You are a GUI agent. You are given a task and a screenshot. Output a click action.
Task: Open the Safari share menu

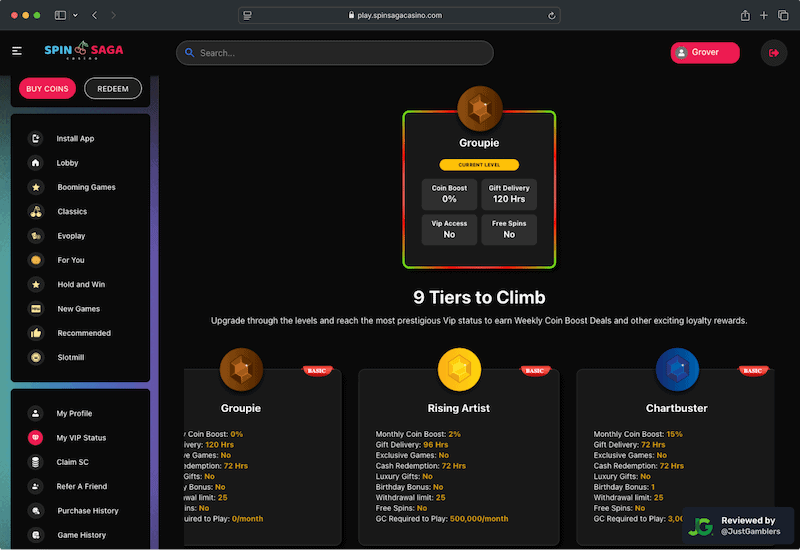(x=745, y=15)
